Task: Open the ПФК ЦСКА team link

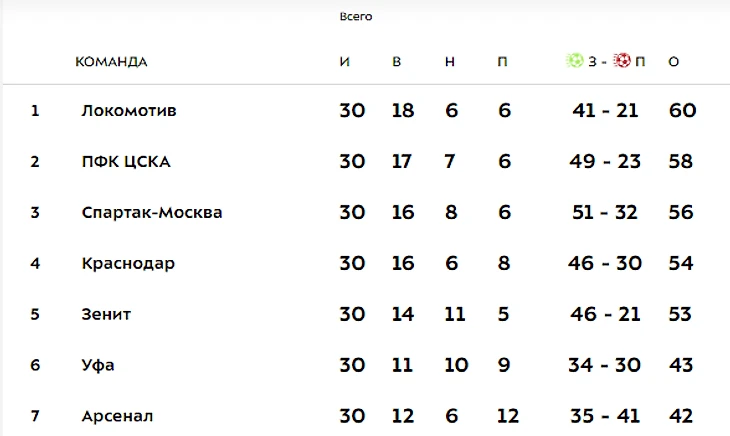Action: [126, 161]
